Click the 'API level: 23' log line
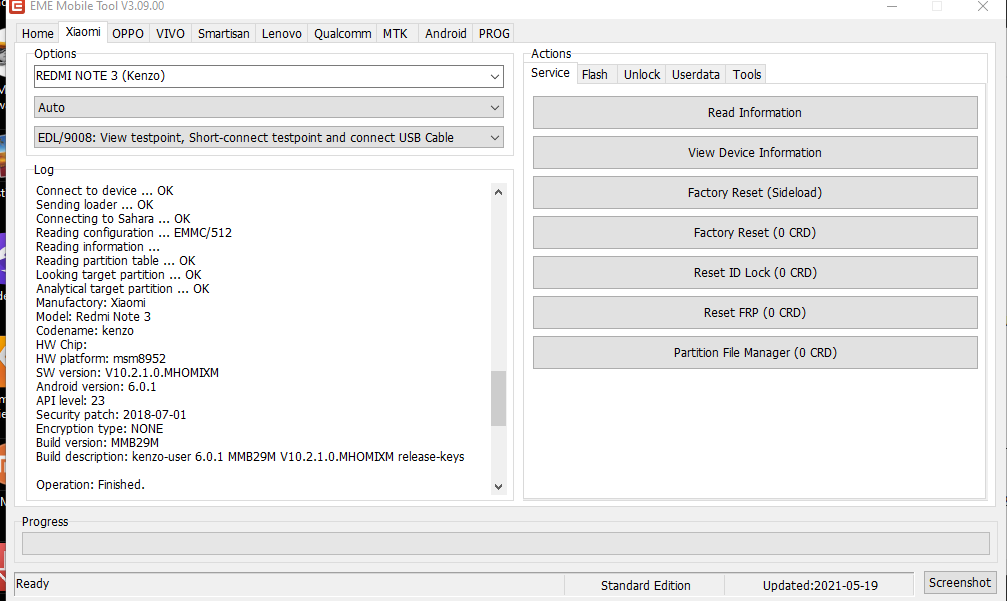This screenshot has height=601, width=1007. tap(70, 401)
